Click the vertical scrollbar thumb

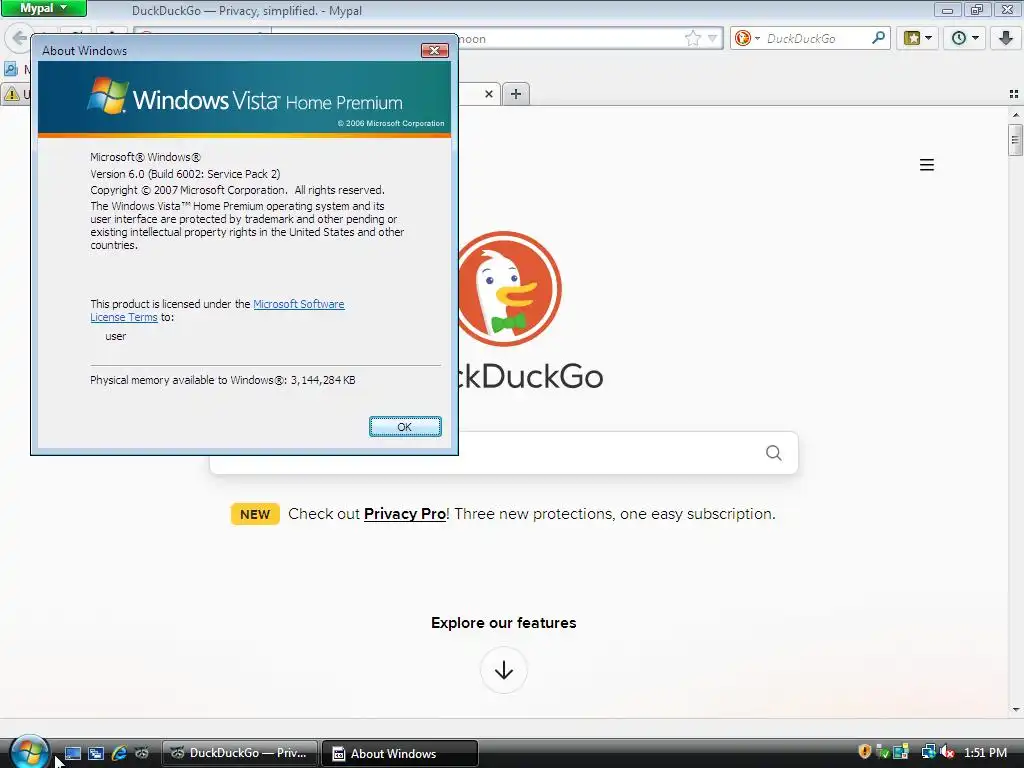click(1015, 140)
